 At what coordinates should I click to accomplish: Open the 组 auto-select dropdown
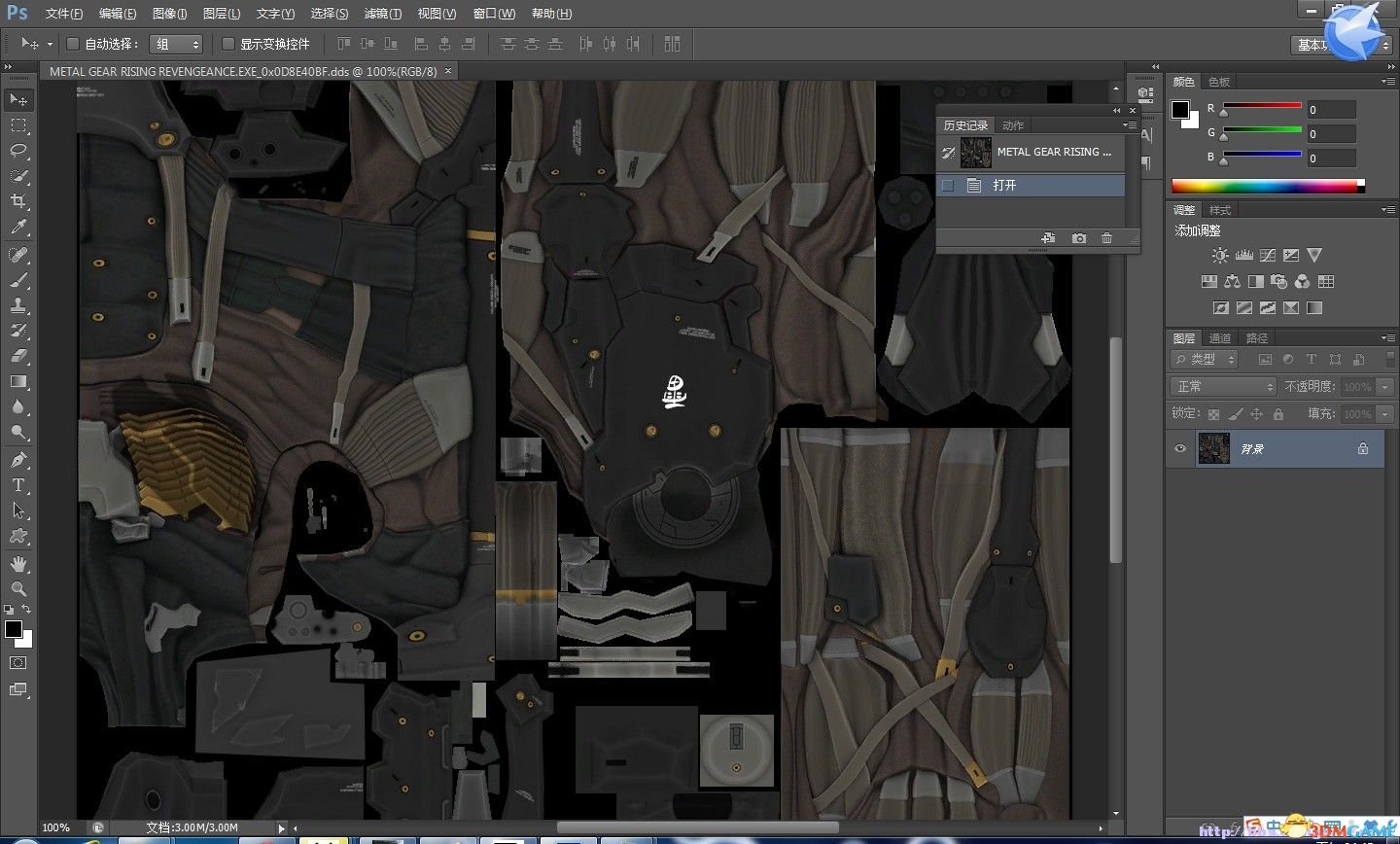coord(175,44)
